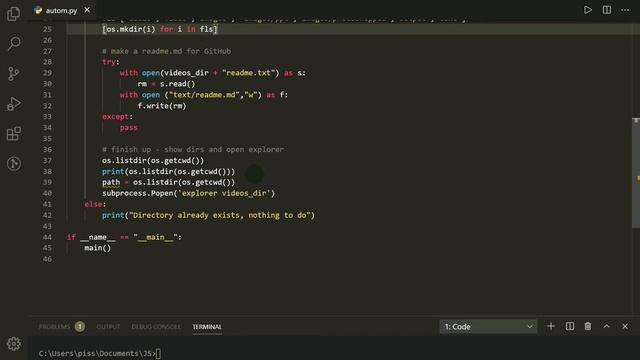Switch to the Output panel tab
Image resolution: width=640 pixels, height=360 pixels.
click(x=108, y=327)
